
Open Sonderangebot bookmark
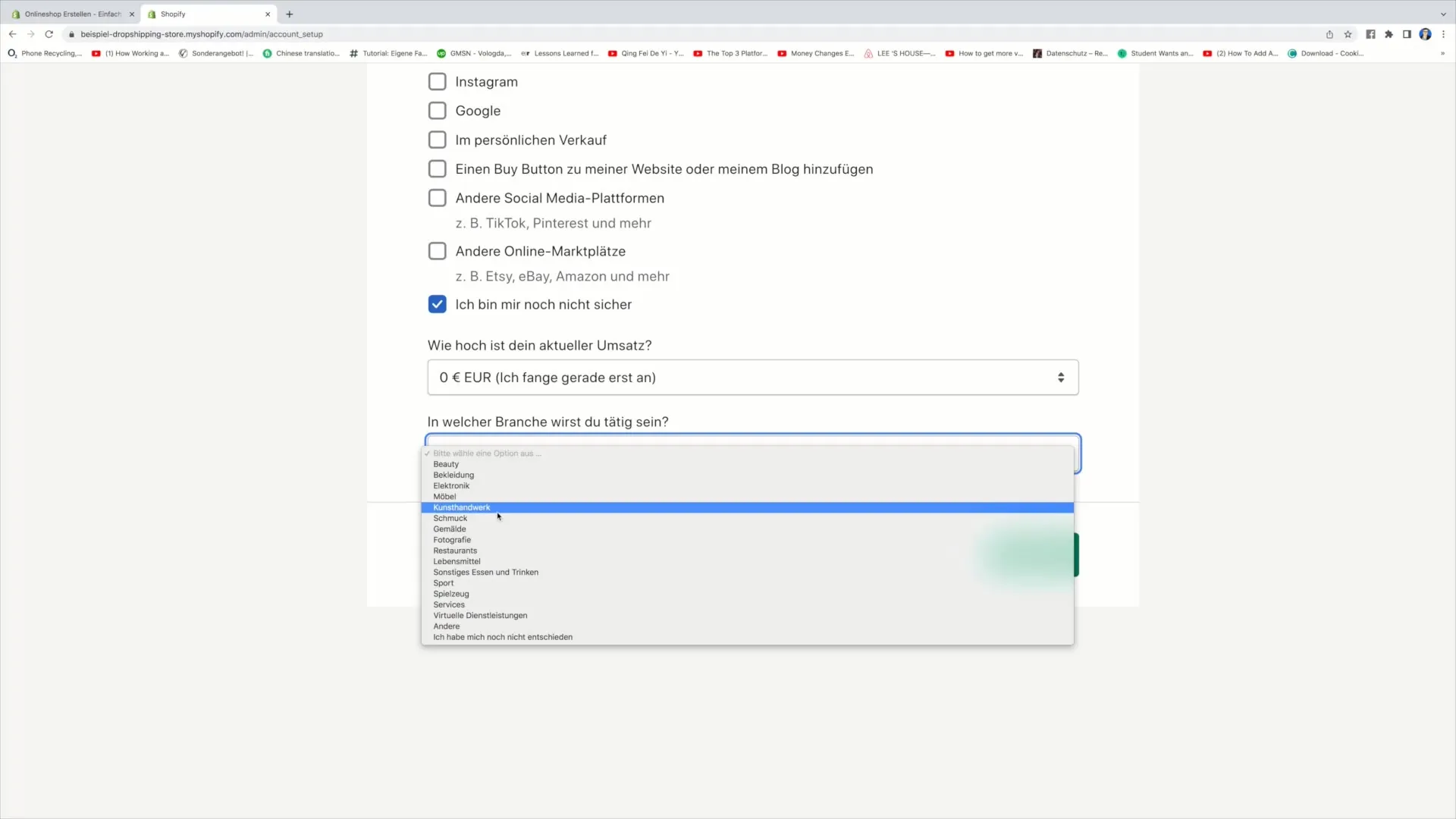point(216,54)
